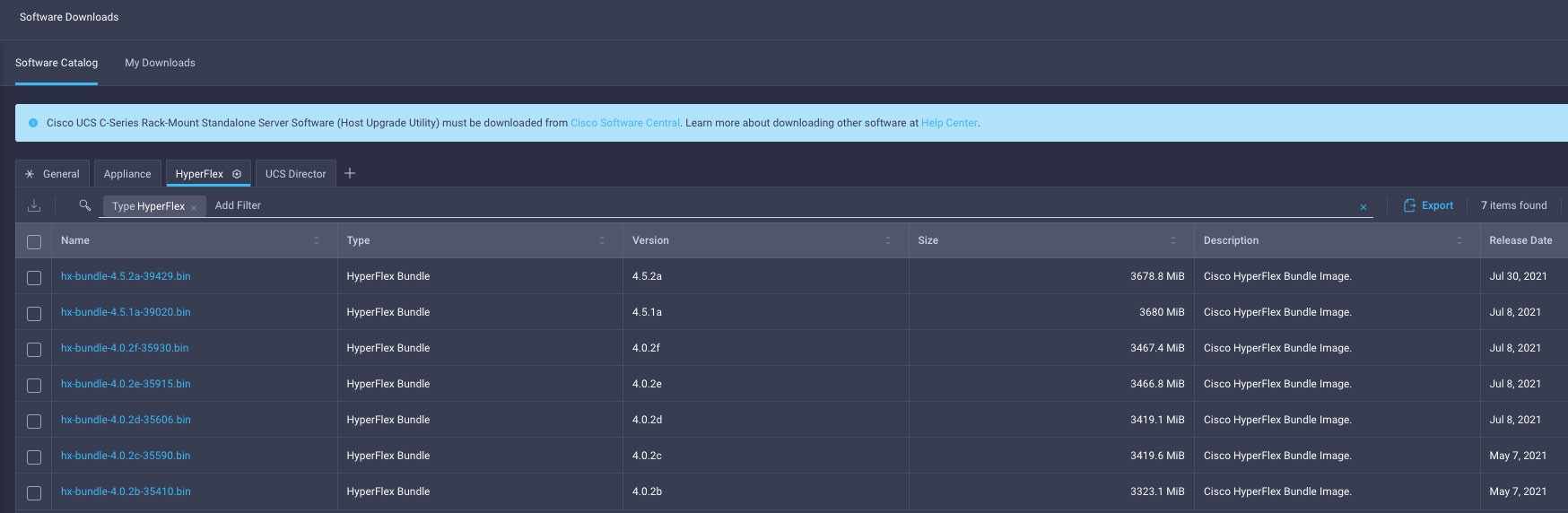Click the 3419.6 MiB size cell
Image resolution: width=1568 pixels, height=513 pixels.
(x=1157, y=456)
